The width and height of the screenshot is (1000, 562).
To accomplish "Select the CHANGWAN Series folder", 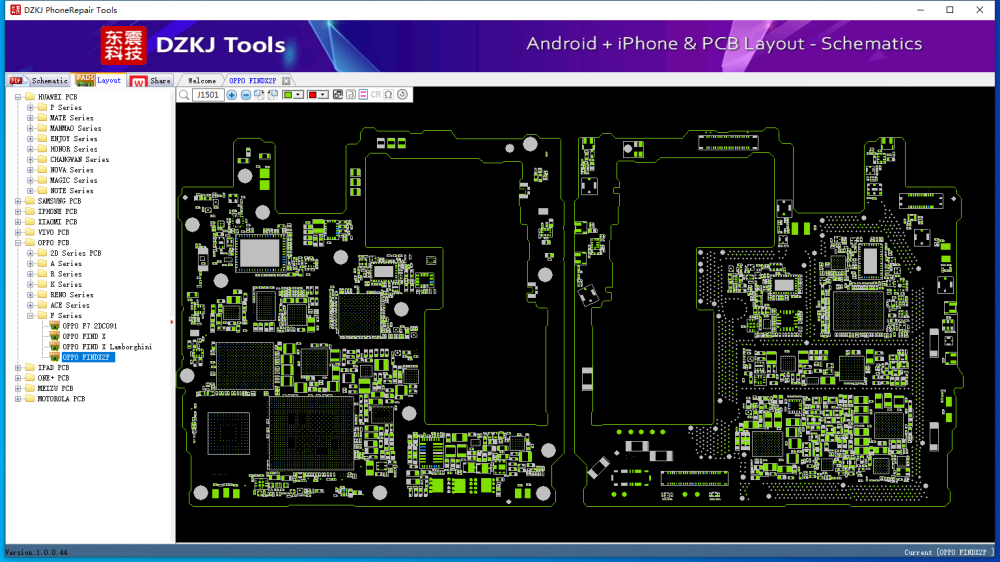I will tap(79, 159).
